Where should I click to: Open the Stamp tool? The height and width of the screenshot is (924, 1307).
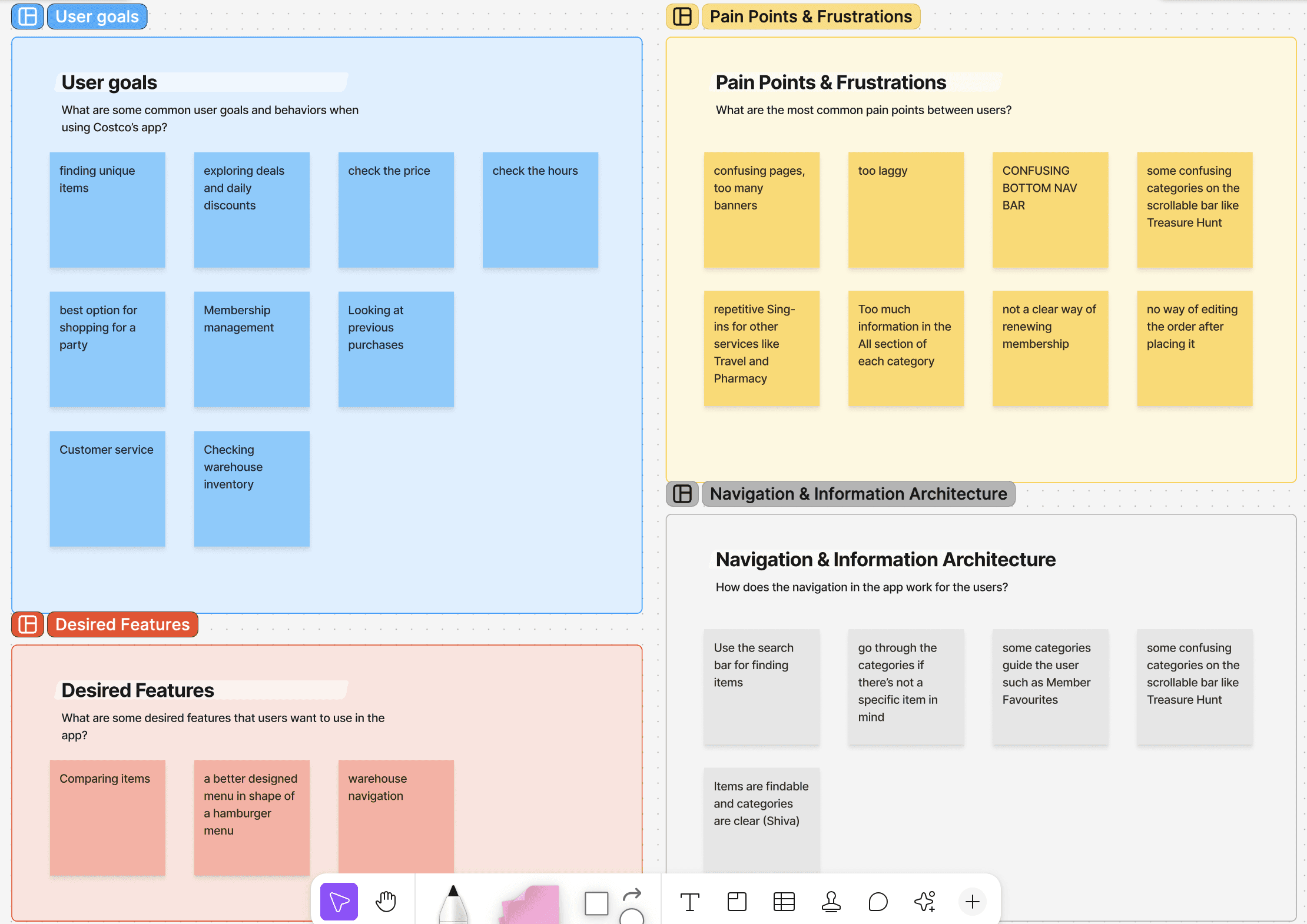point(831,902)
